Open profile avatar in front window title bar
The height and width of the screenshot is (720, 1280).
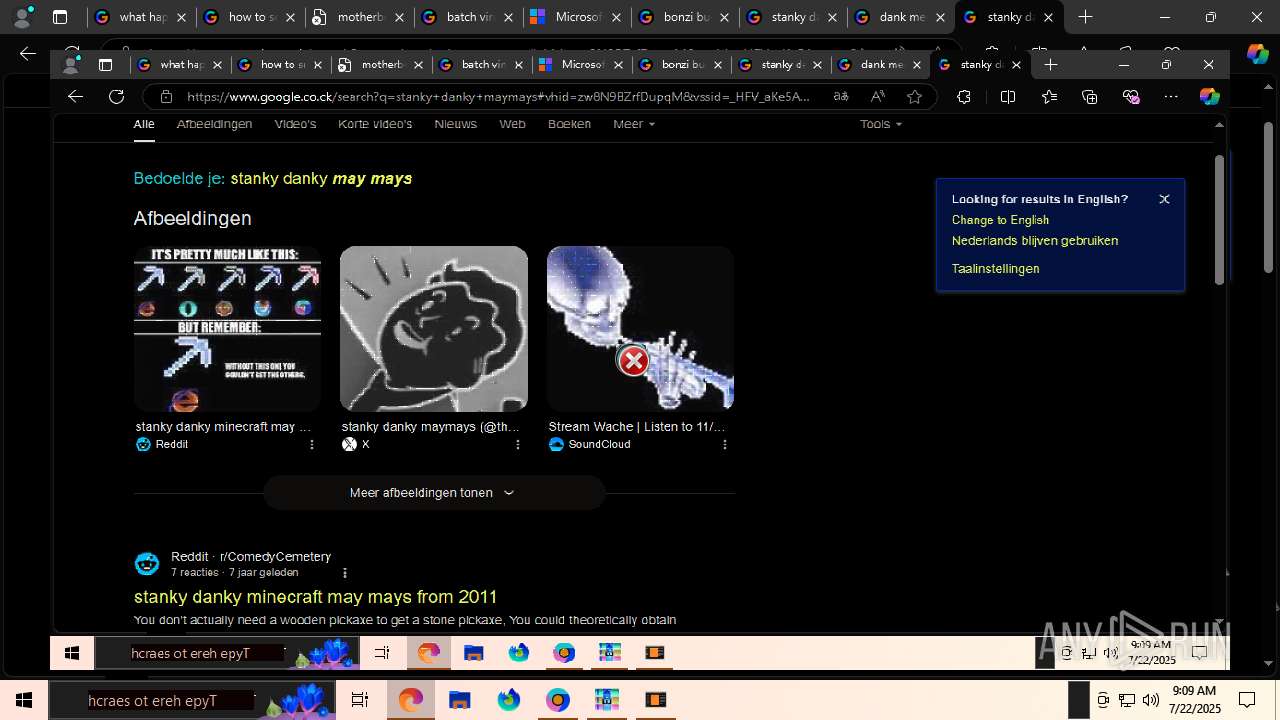pyautogui.click(x=71, y=64)
